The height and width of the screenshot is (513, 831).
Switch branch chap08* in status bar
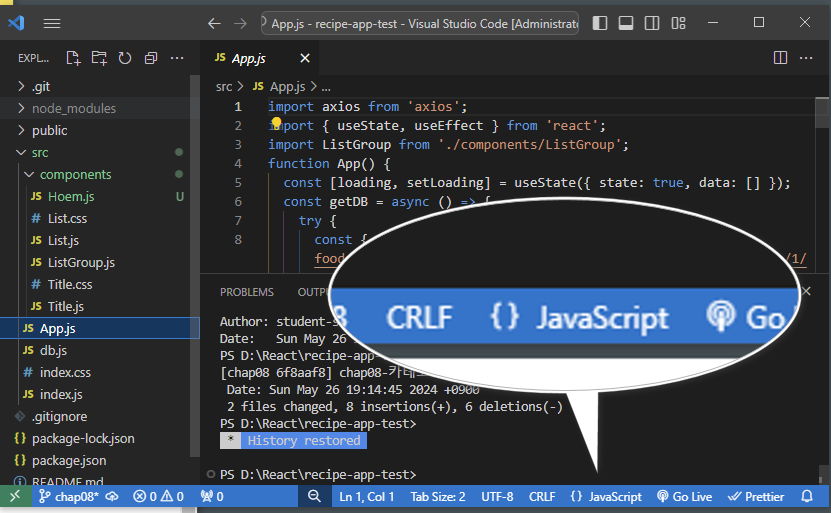click(68, 497)
